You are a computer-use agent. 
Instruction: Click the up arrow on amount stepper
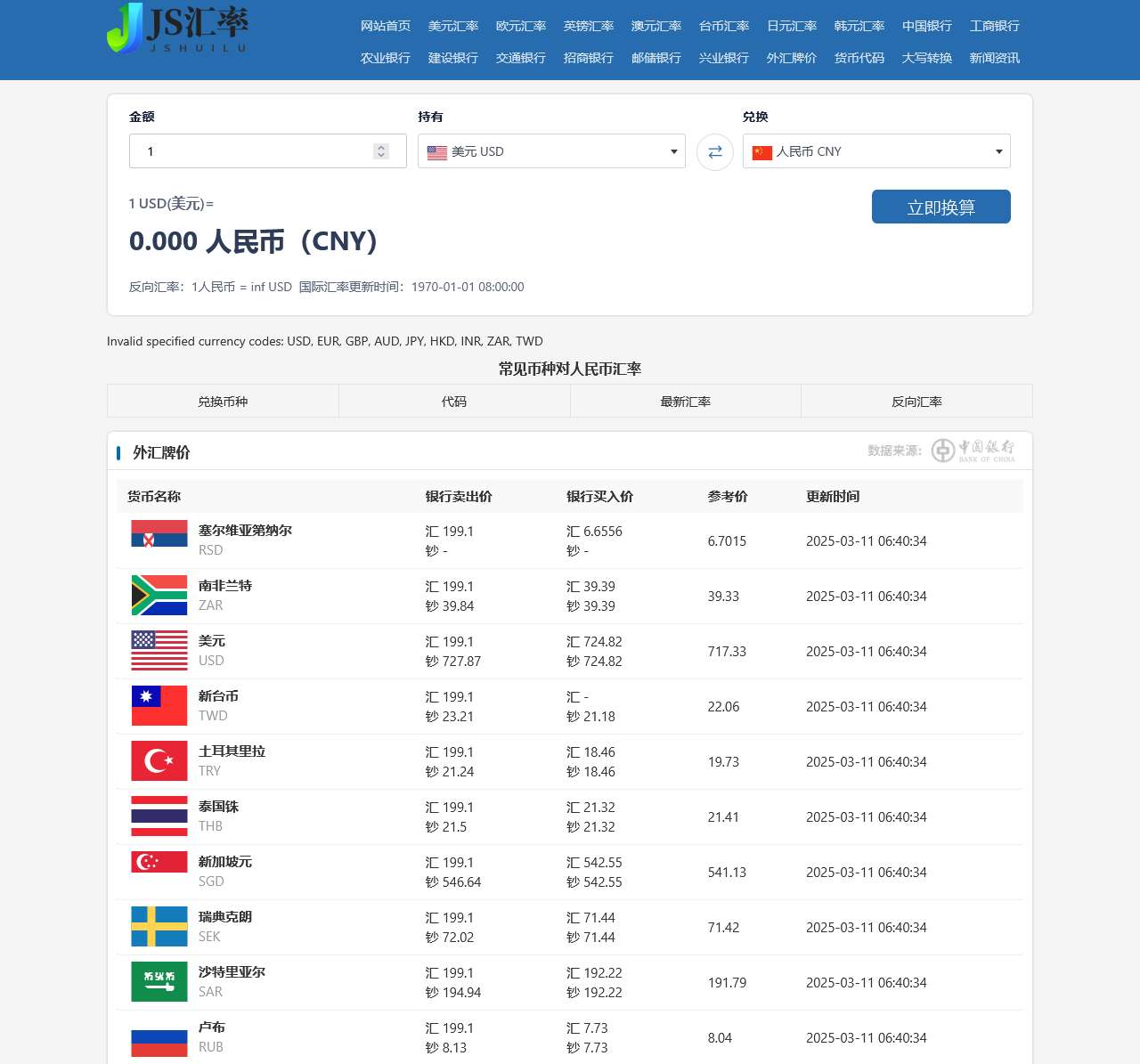coord(380,146)
